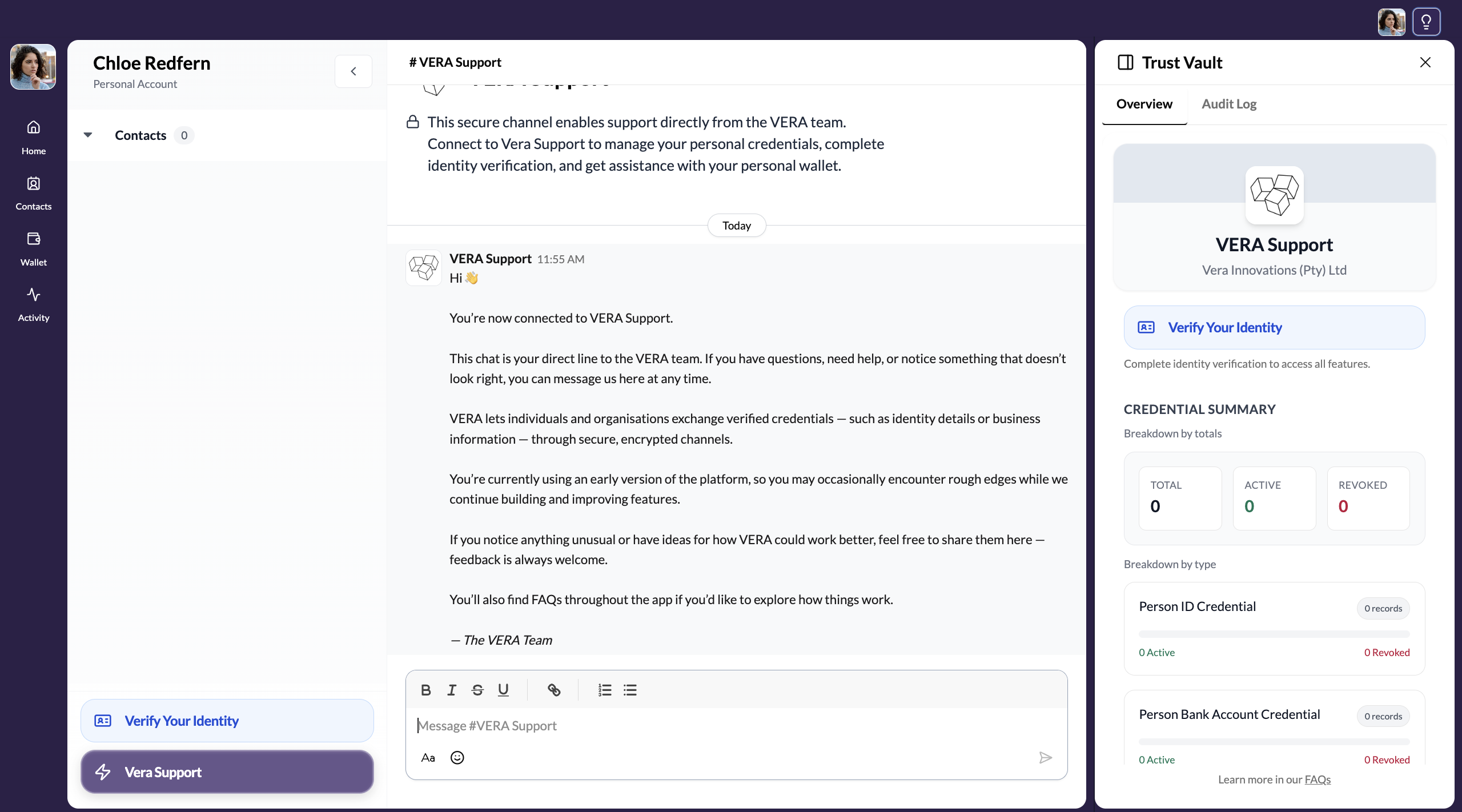Collapse the Contacts list
The width and height of the screenshot is (1462, 812).
pos(87,135)
